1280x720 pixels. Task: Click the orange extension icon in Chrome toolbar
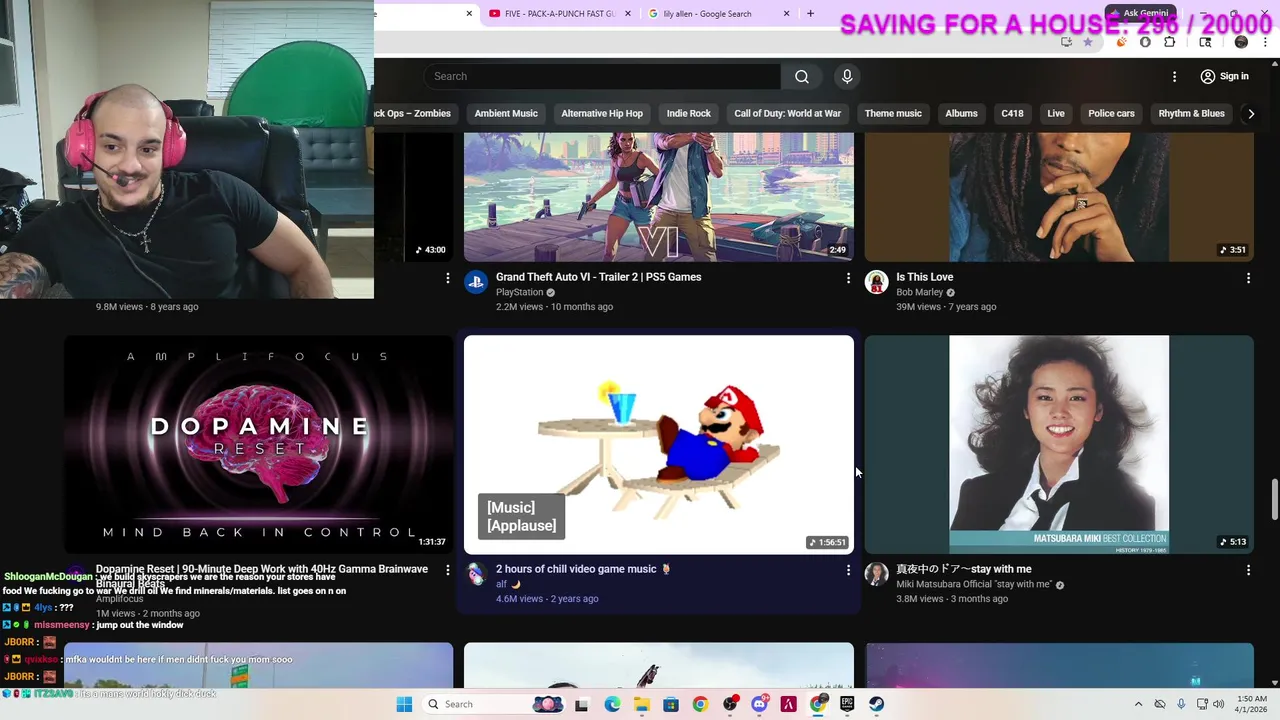[x=1121, y=42]
